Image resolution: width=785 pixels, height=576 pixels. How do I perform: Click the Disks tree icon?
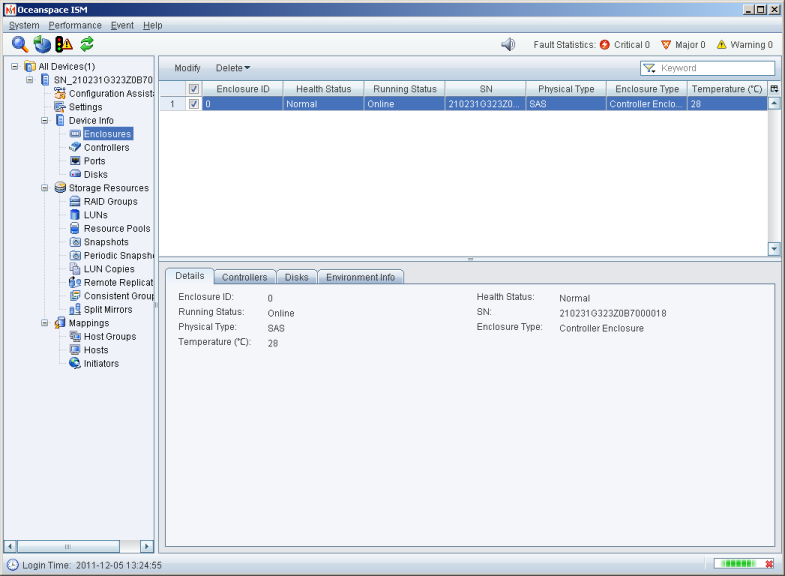click(x=75, y=174)
